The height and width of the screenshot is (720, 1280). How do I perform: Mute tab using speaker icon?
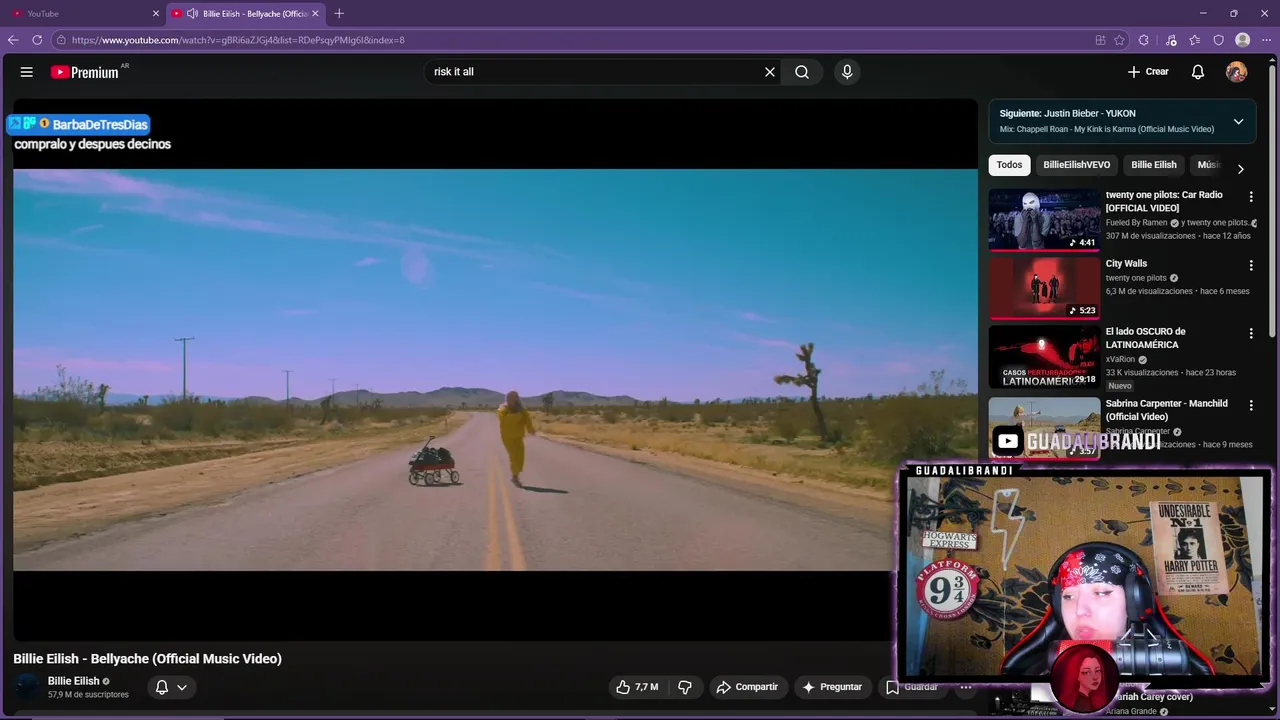(192, 13)
